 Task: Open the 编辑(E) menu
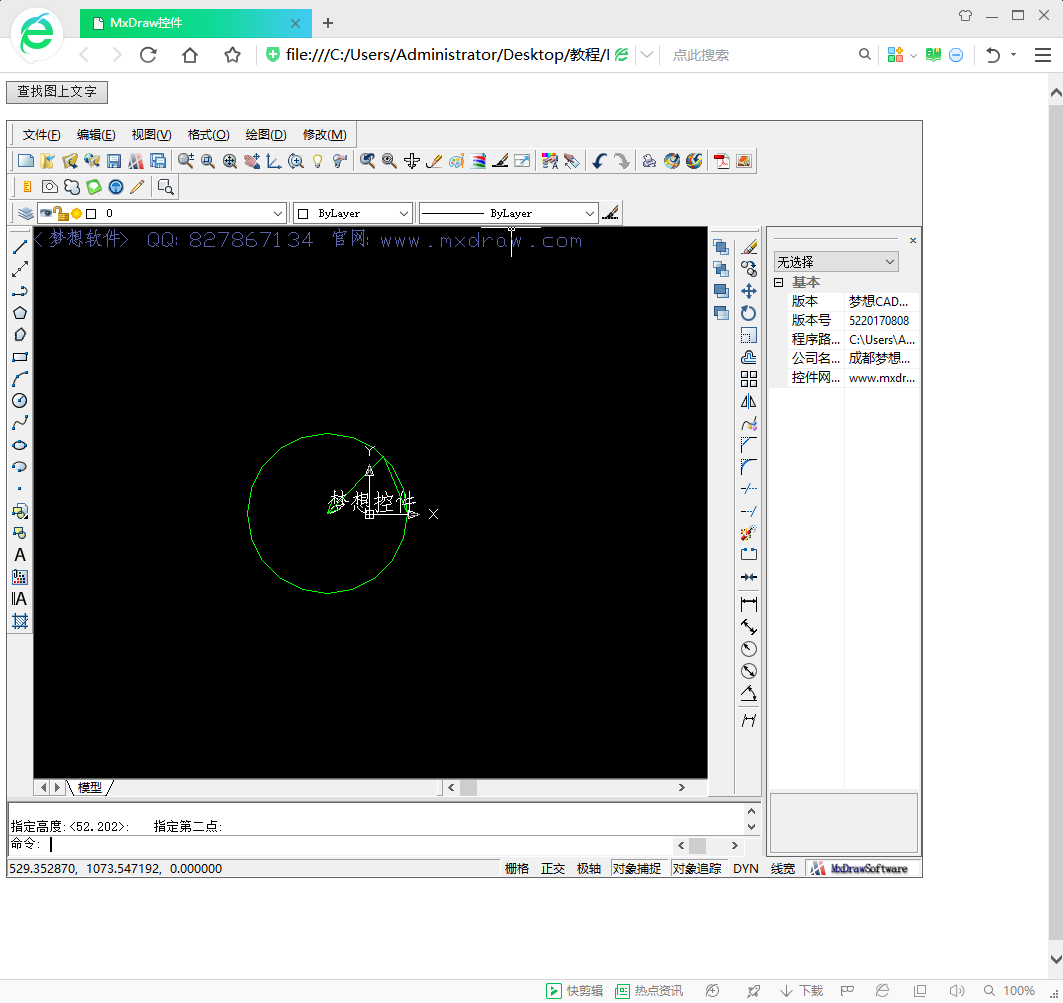pos(96,135)
